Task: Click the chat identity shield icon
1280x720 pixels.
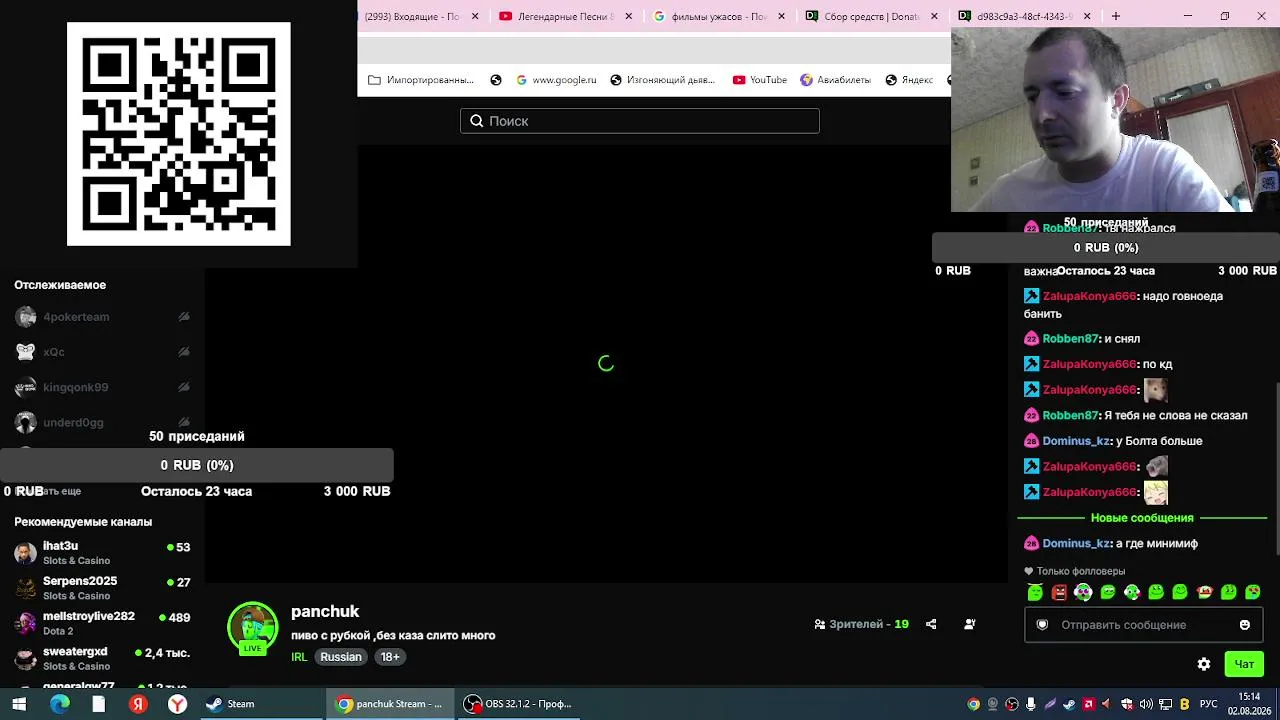Action: 1042,625
